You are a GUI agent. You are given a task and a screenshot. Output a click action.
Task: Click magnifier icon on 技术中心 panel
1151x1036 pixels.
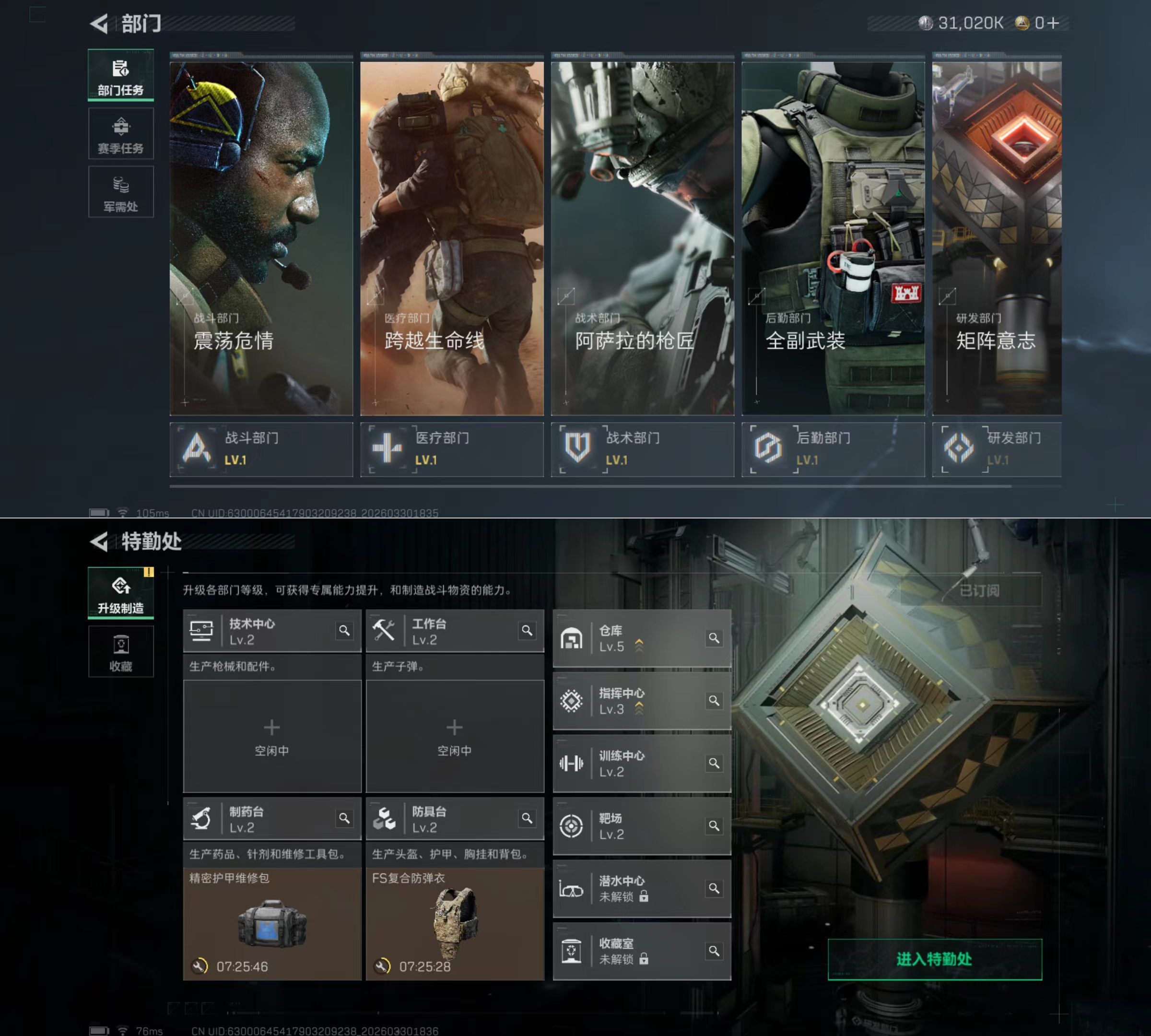[x=344, y=631]
